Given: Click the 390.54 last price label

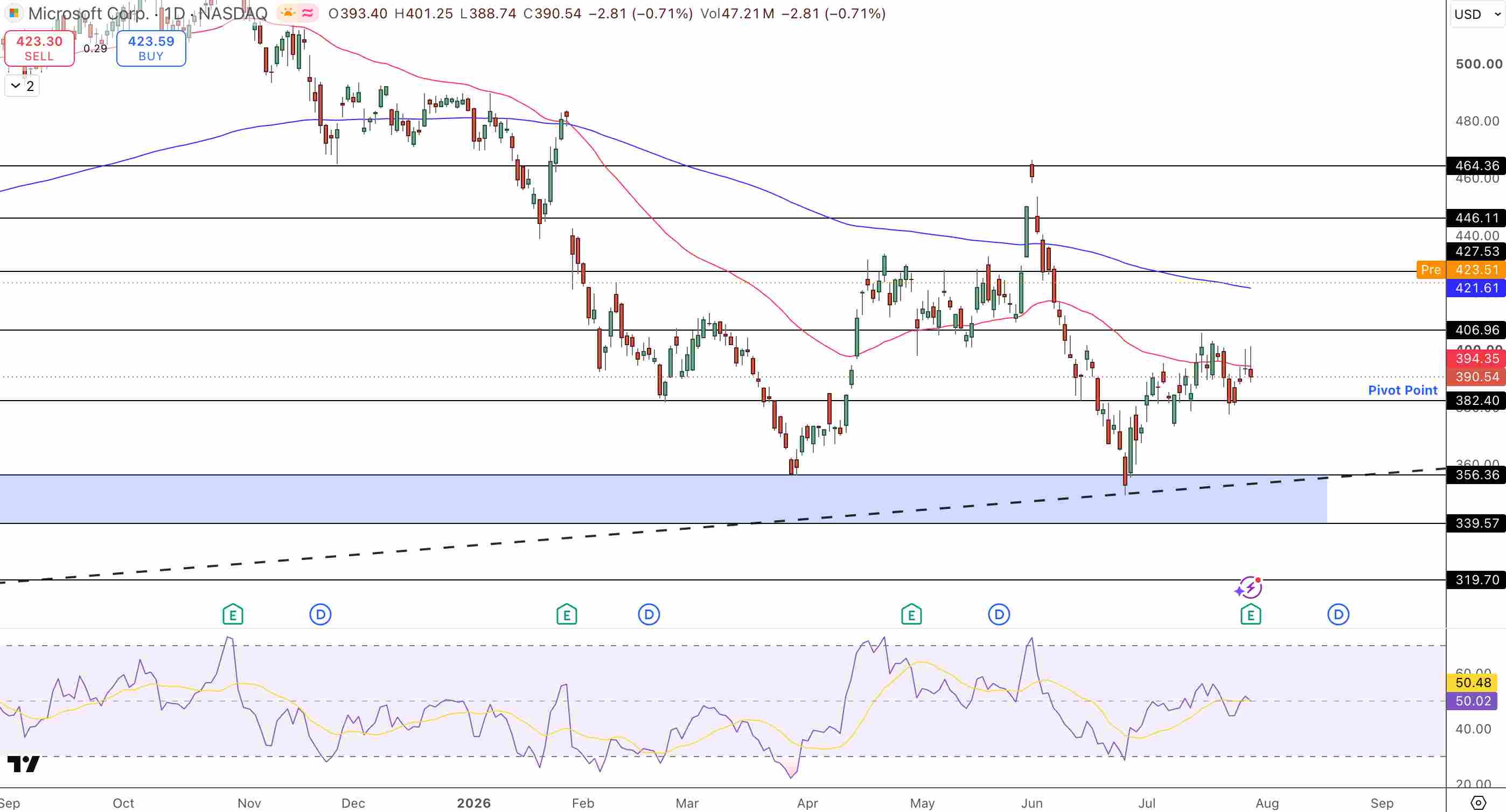Looking at the screenshot, I should (x=1476, y=376).
